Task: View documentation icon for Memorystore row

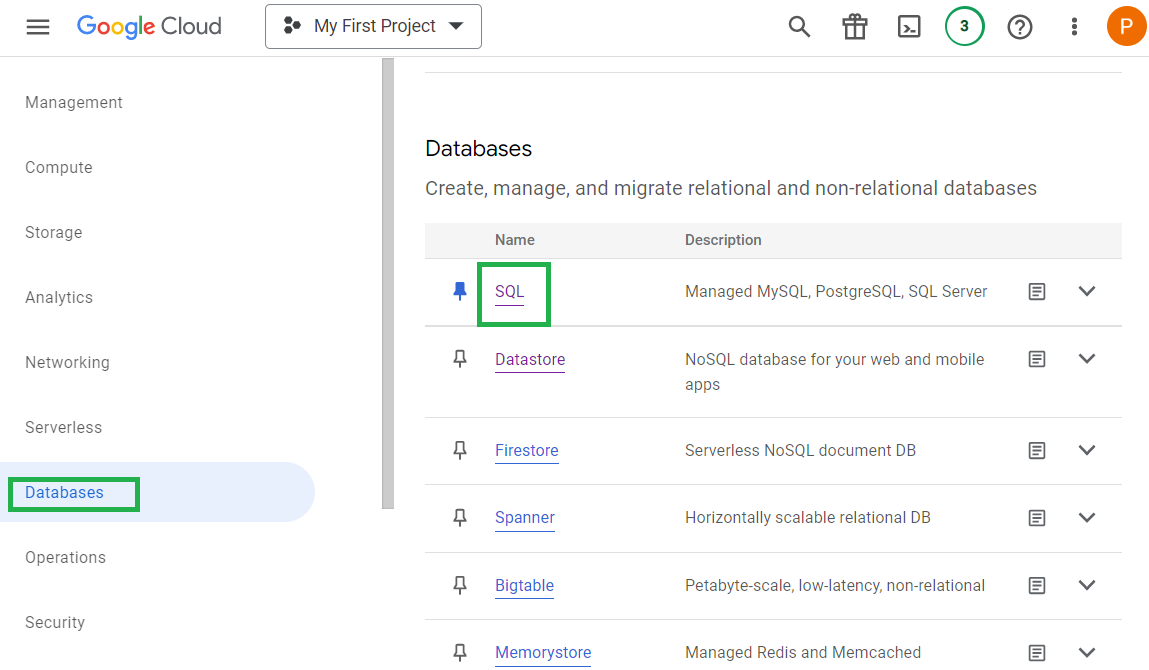Action: [1037, 652]
